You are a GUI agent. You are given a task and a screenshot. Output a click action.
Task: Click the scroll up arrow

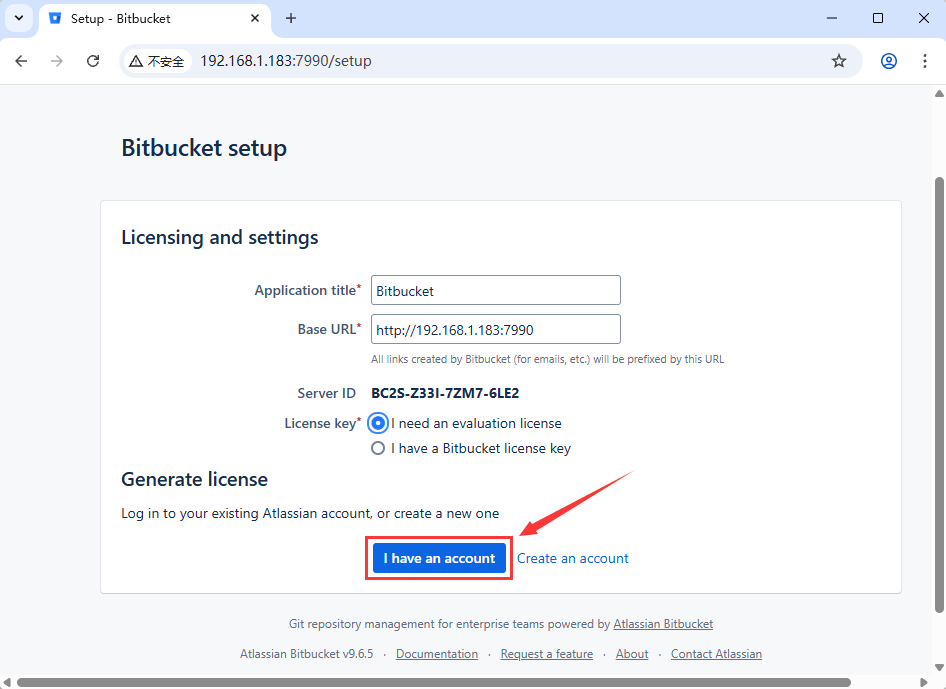point(939,94)
